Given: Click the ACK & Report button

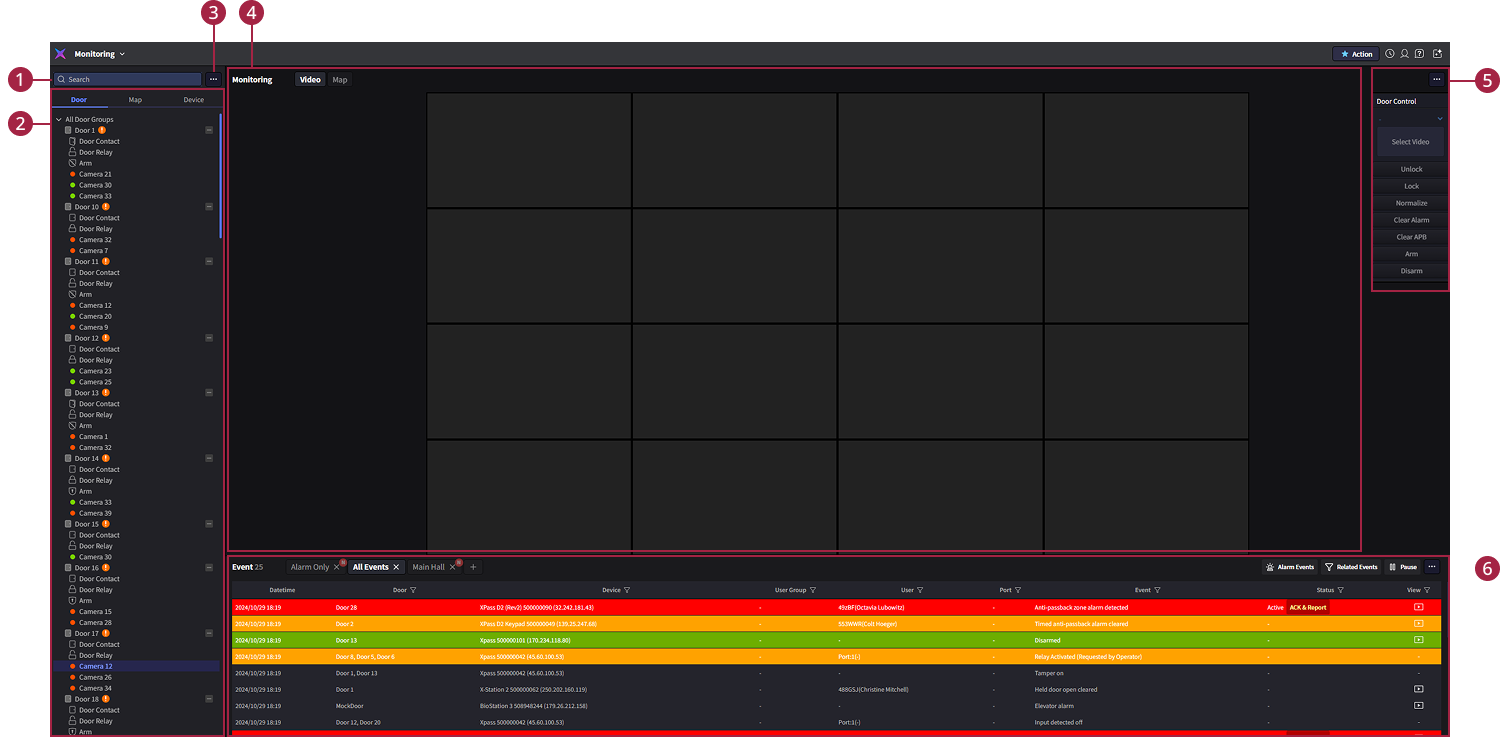Looking at the screenshot, I should click(1307, 607).
